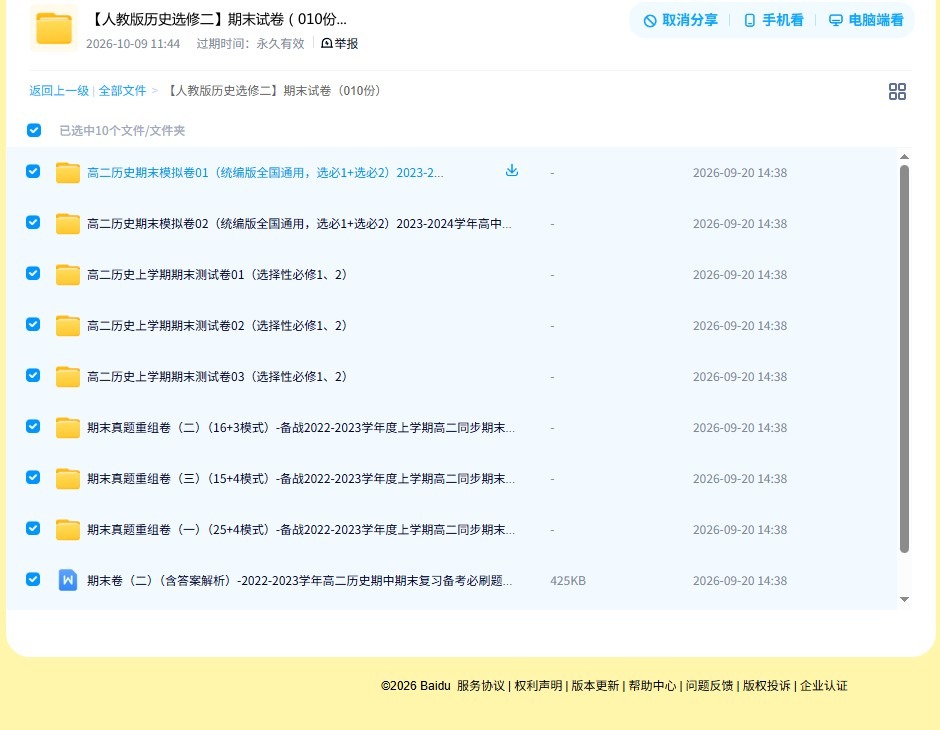This screenshot has width=940, height=730.
Task: Click folder icon of 期末测试卷02
Action: [68, 325]
